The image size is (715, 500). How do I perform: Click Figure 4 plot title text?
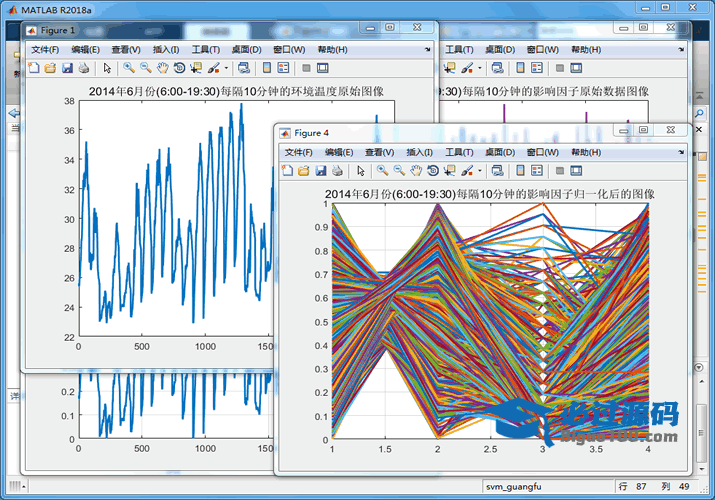[490, 193]
